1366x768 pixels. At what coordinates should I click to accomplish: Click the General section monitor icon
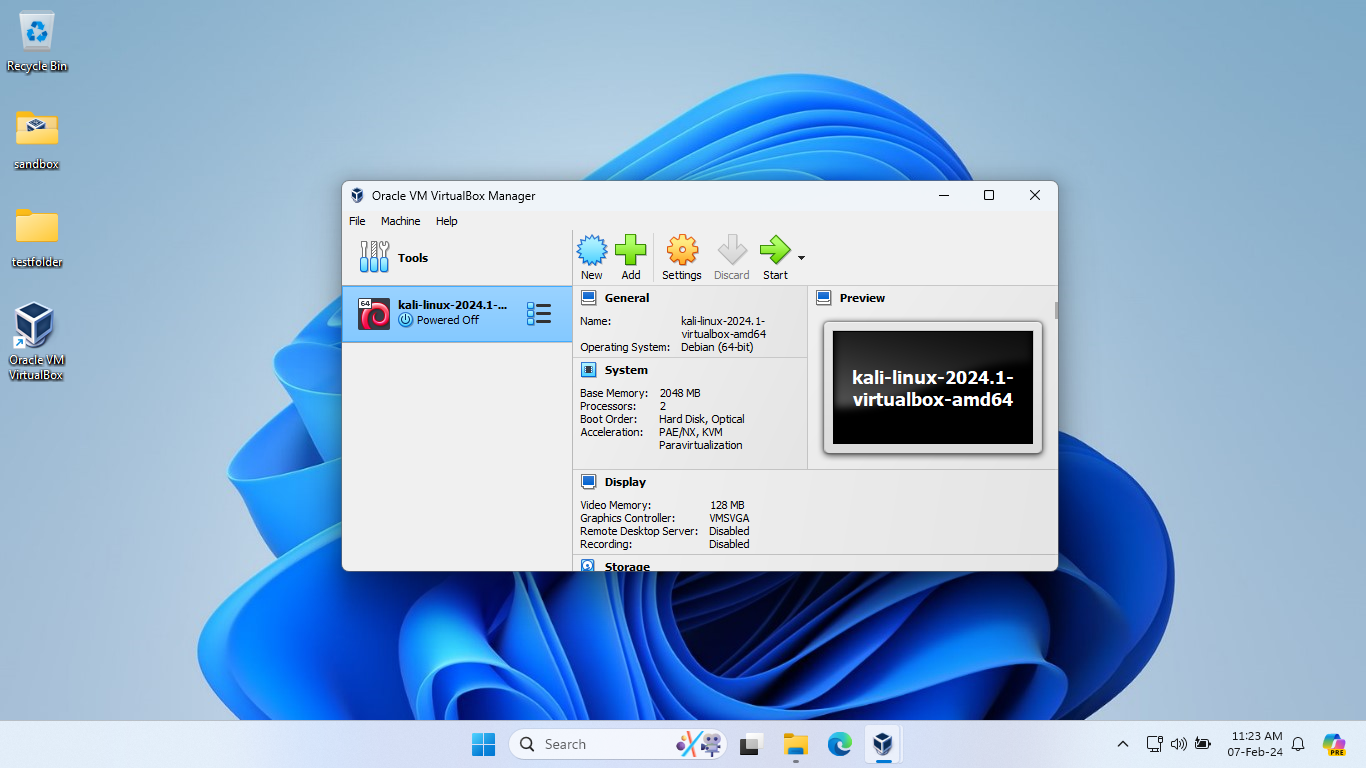tap(588, 298)
